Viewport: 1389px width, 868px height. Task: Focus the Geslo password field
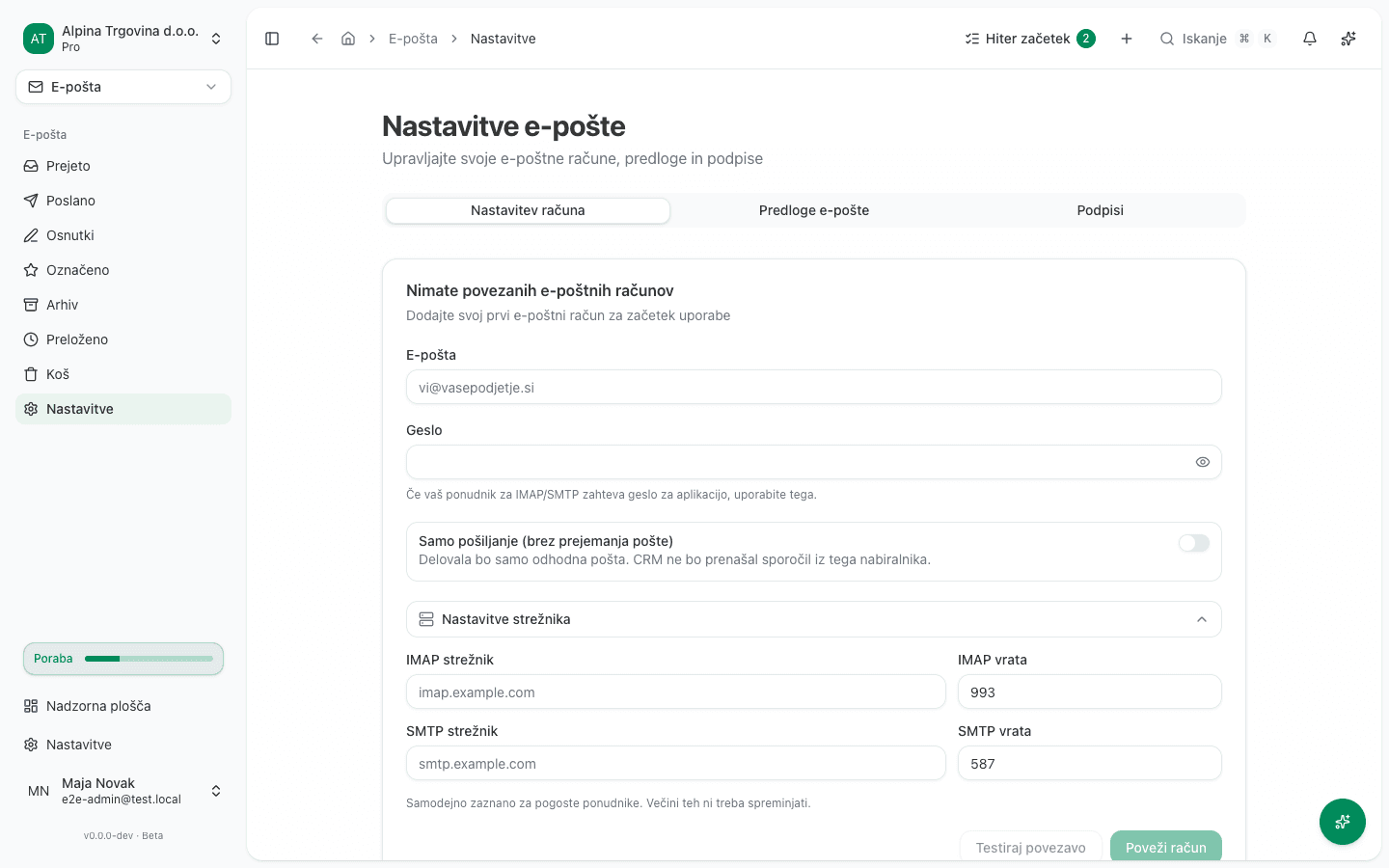(814, 462)
